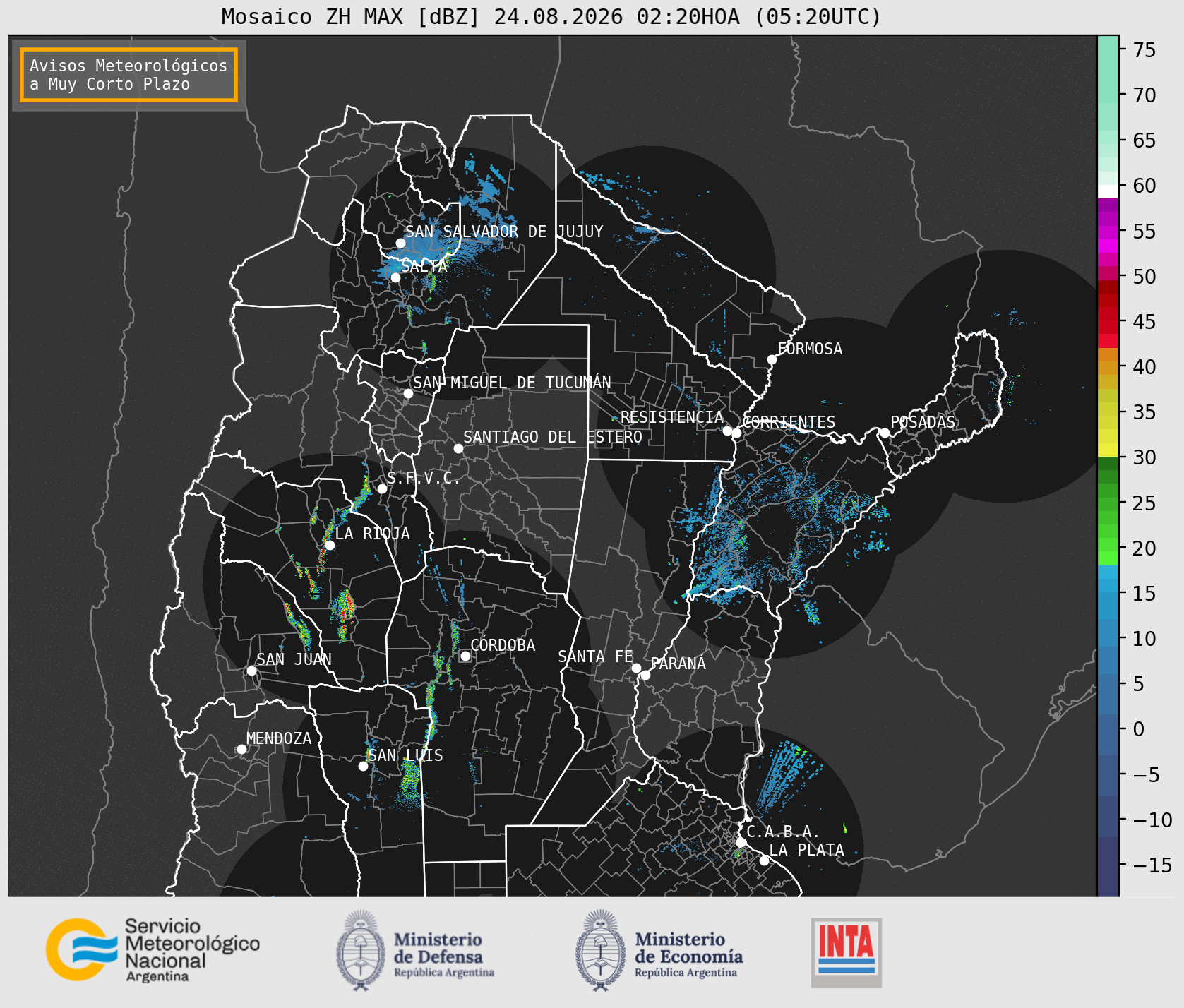Viewport: 1184px width, 1008px height.
Task: Click the San Luis city marker dot
Action: [363, 766]
